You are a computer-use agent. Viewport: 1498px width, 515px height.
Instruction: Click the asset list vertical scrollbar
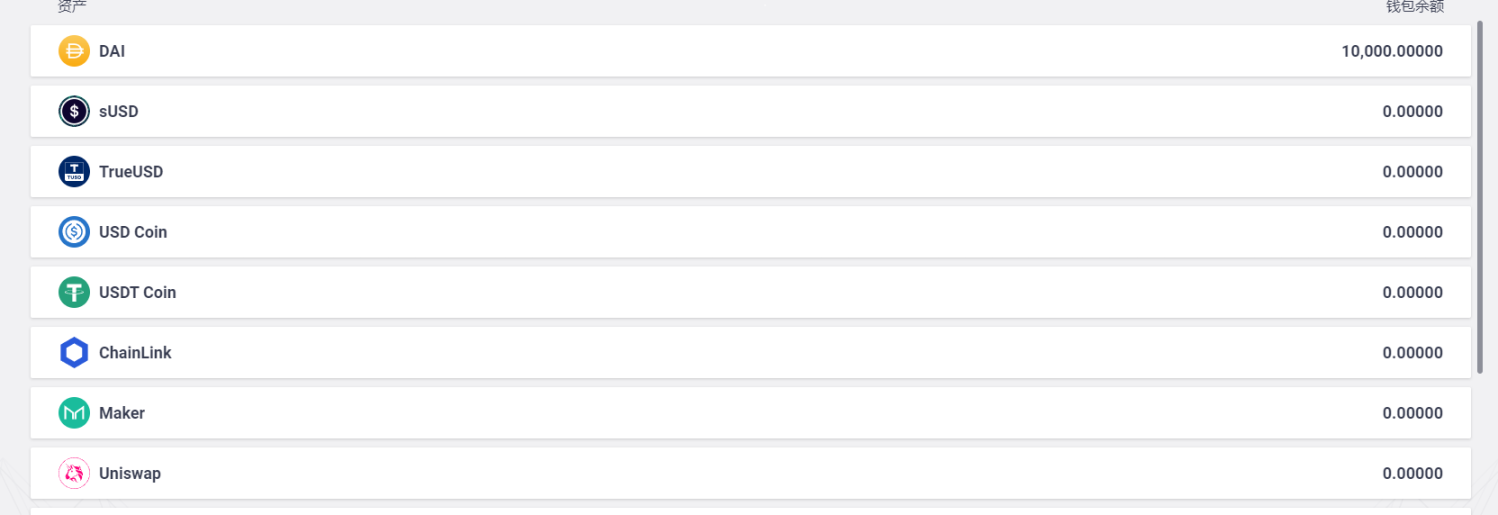1480,198
